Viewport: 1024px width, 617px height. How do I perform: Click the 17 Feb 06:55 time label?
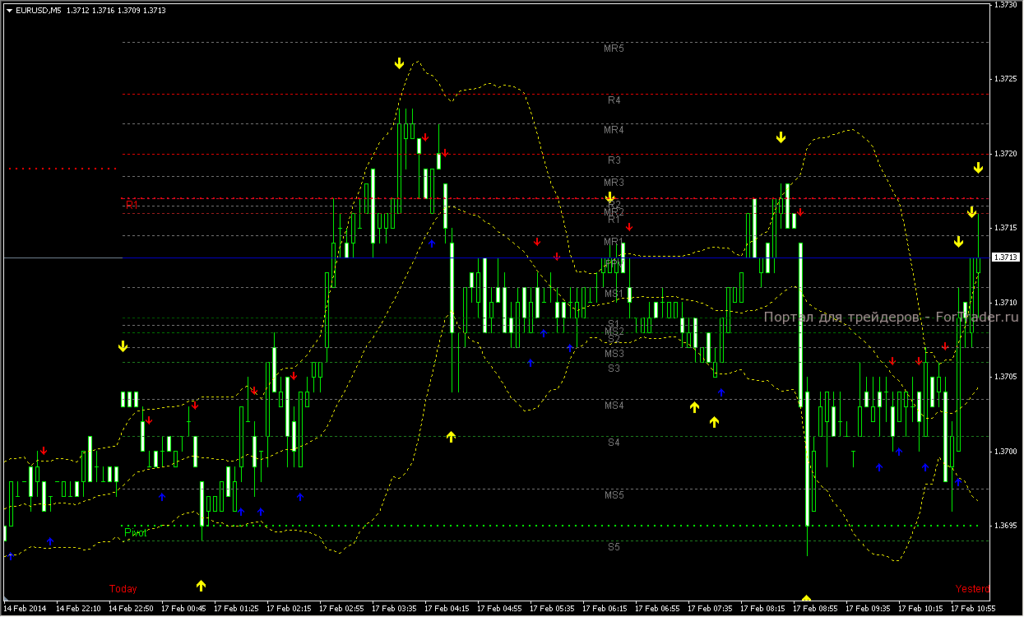coord(657,609)
